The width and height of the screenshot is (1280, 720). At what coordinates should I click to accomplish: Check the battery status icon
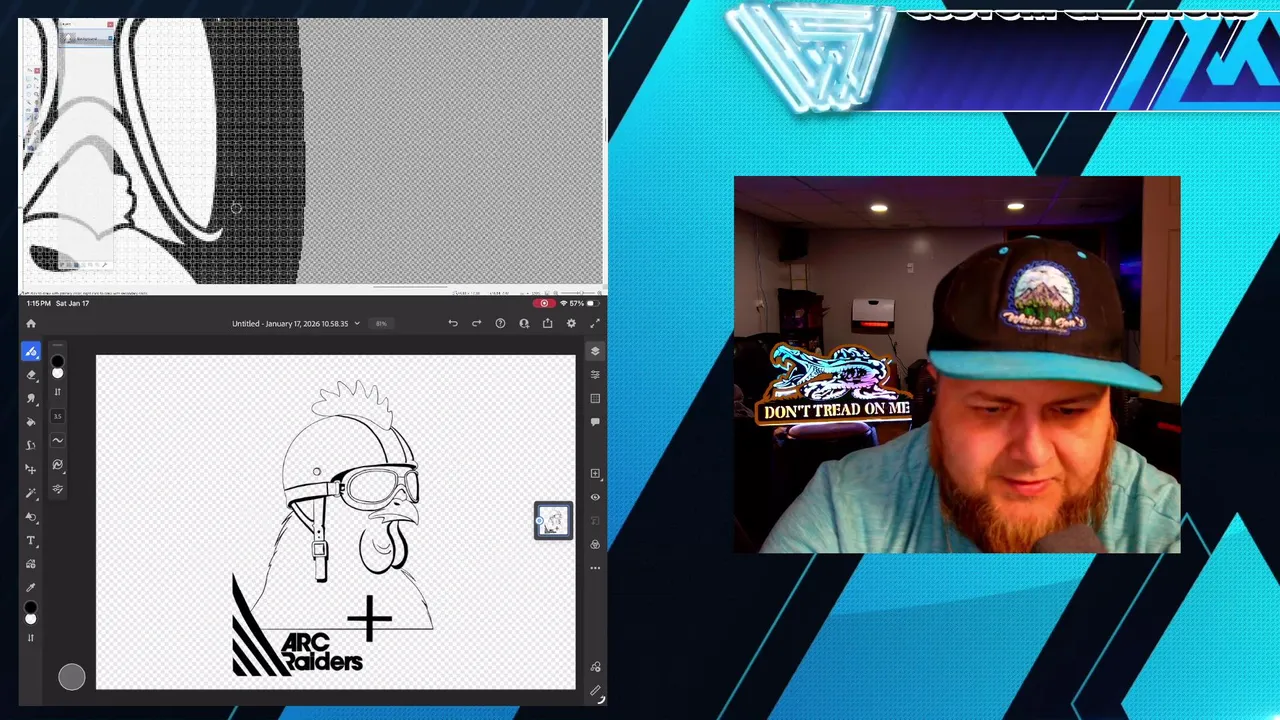point(592,303)
